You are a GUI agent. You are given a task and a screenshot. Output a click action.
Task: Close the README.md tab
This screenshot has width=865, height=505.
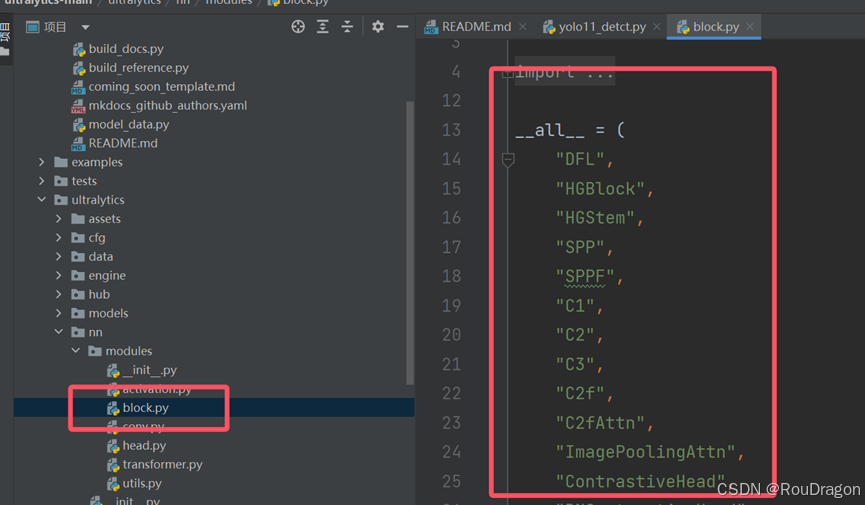click(x=522, y=26)
